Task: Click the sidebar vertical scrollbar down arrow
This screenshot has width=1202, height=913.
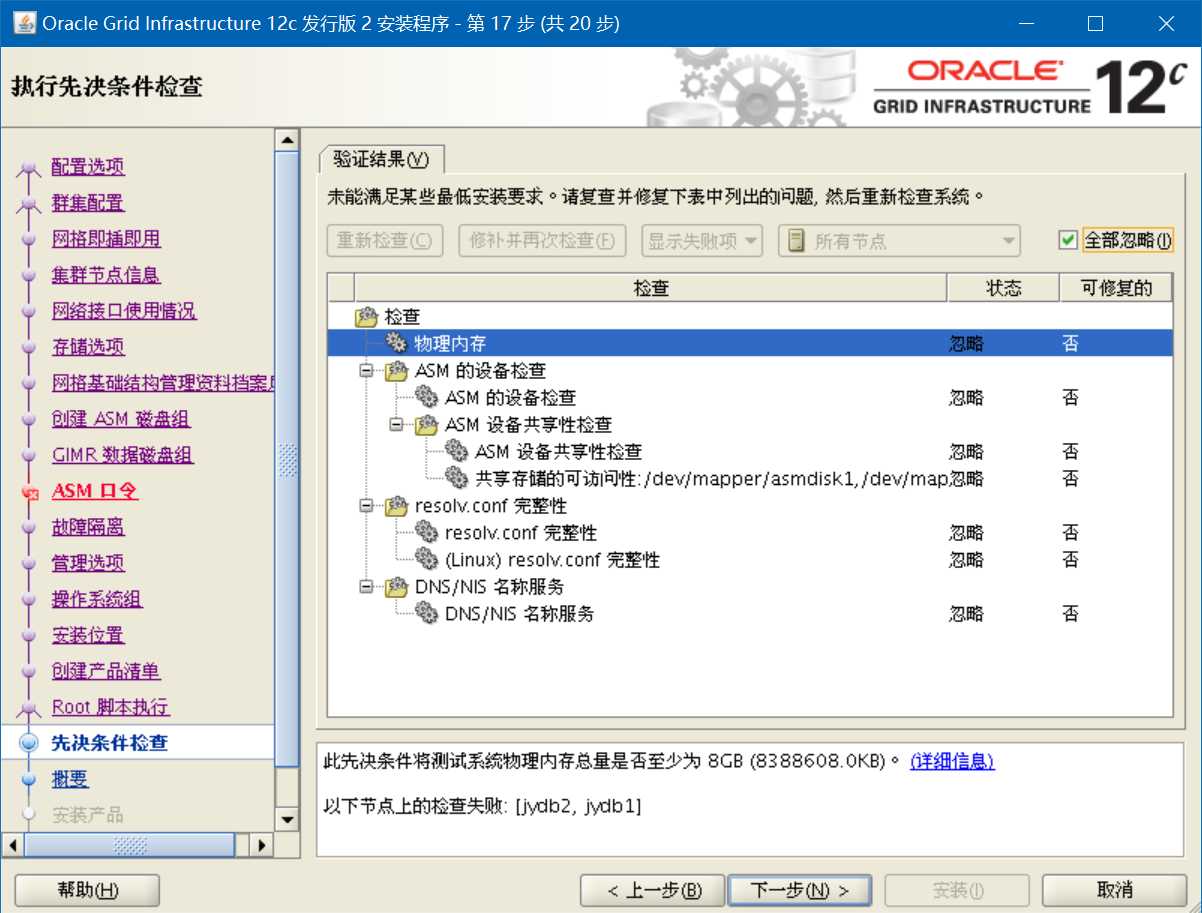Action: 287,820
